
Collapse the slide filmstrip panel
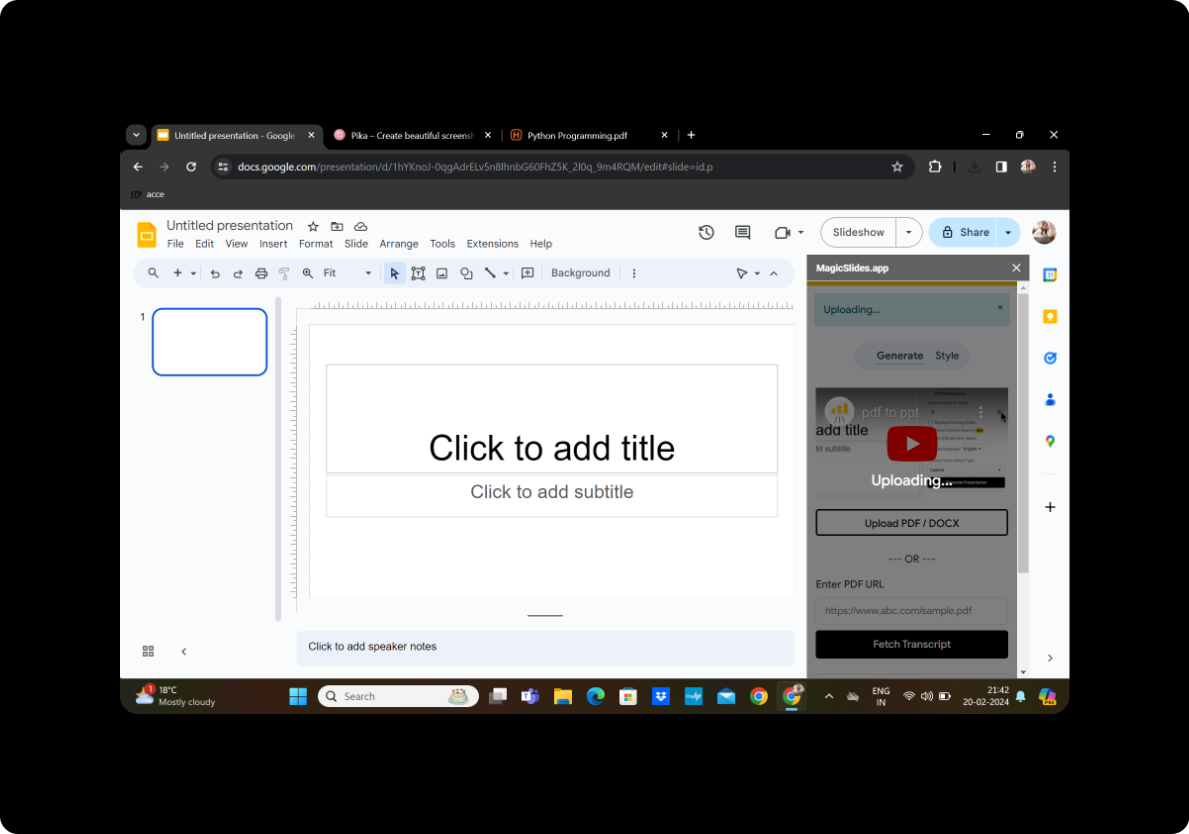184,651
